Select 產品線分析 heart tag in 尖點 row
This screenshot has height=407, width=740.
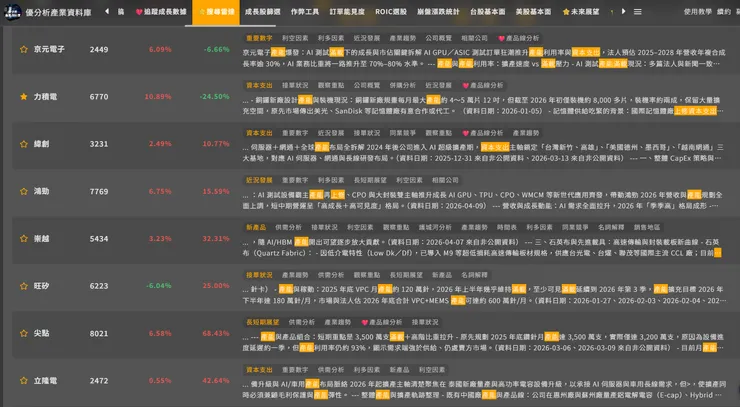click(381, 322)
